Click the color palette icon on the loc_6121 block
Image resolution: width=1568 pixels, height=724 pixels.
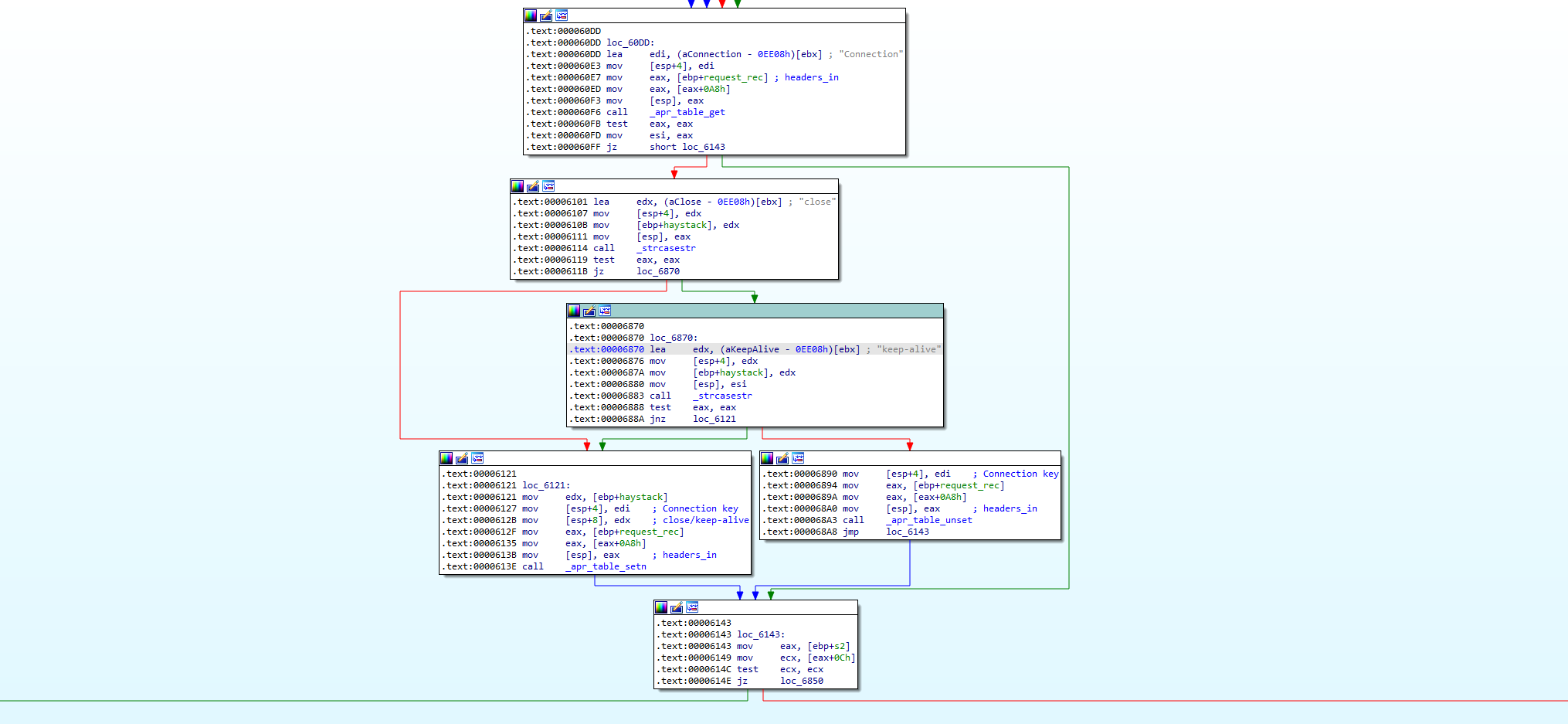coord(446,457)
